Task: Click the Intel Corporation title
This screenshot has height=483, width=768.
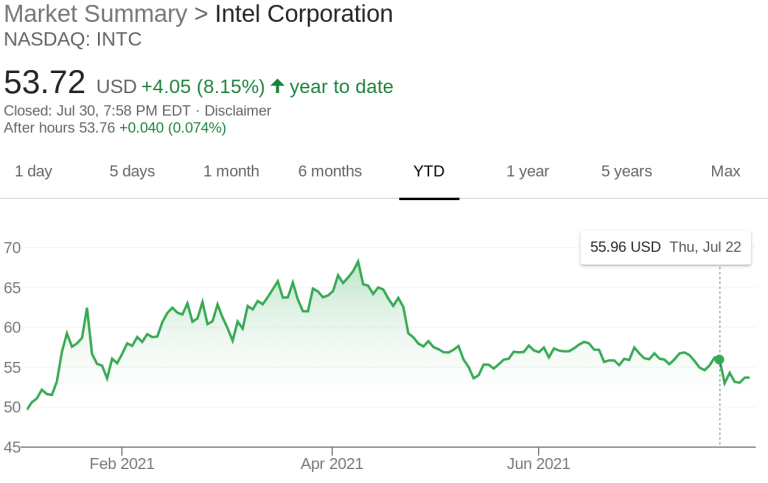Action: pyautogui.click(x=304, y=14)
